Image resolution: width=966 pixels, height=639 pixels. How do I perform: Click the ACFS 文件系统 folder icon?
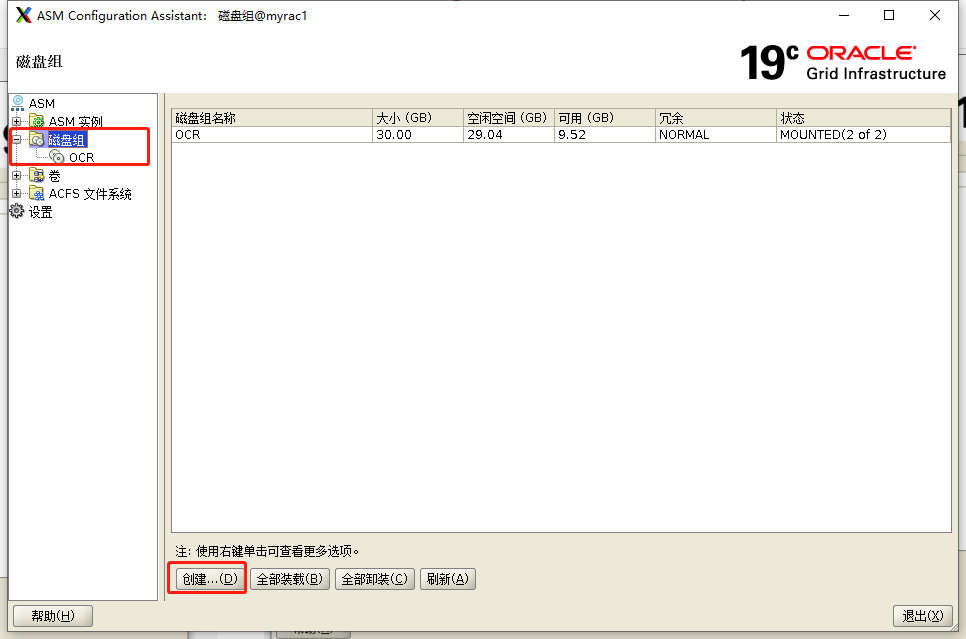click(37, 193)
